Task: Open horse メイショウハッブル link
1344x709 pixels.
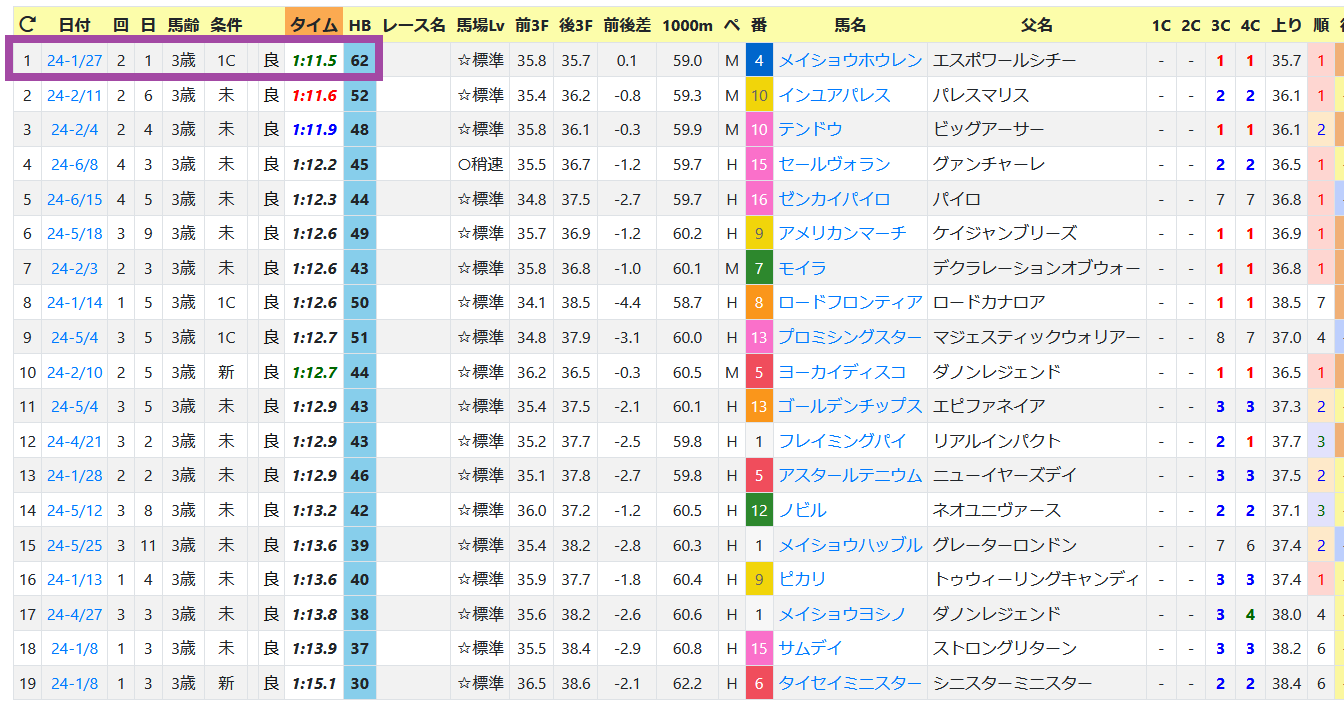Action: coord(850,546)
